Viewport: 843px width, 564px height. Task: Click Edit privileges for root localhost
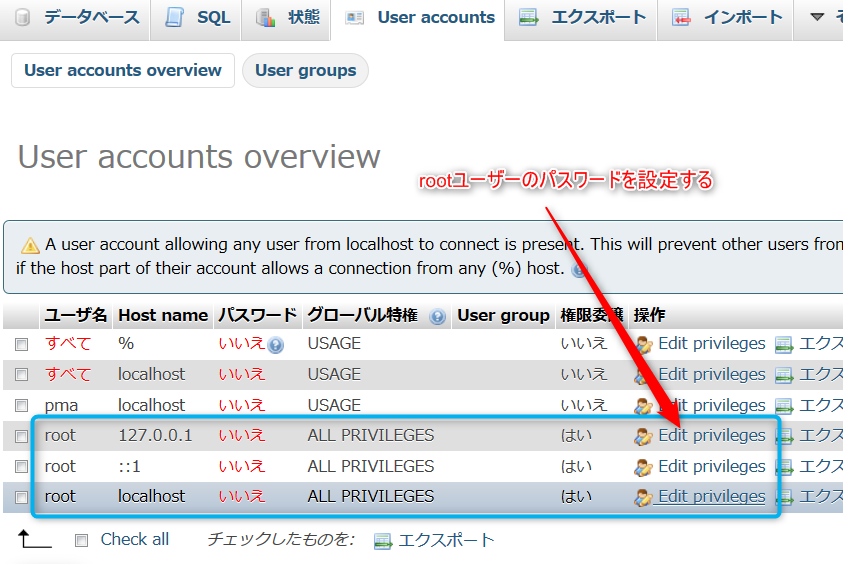711,496
